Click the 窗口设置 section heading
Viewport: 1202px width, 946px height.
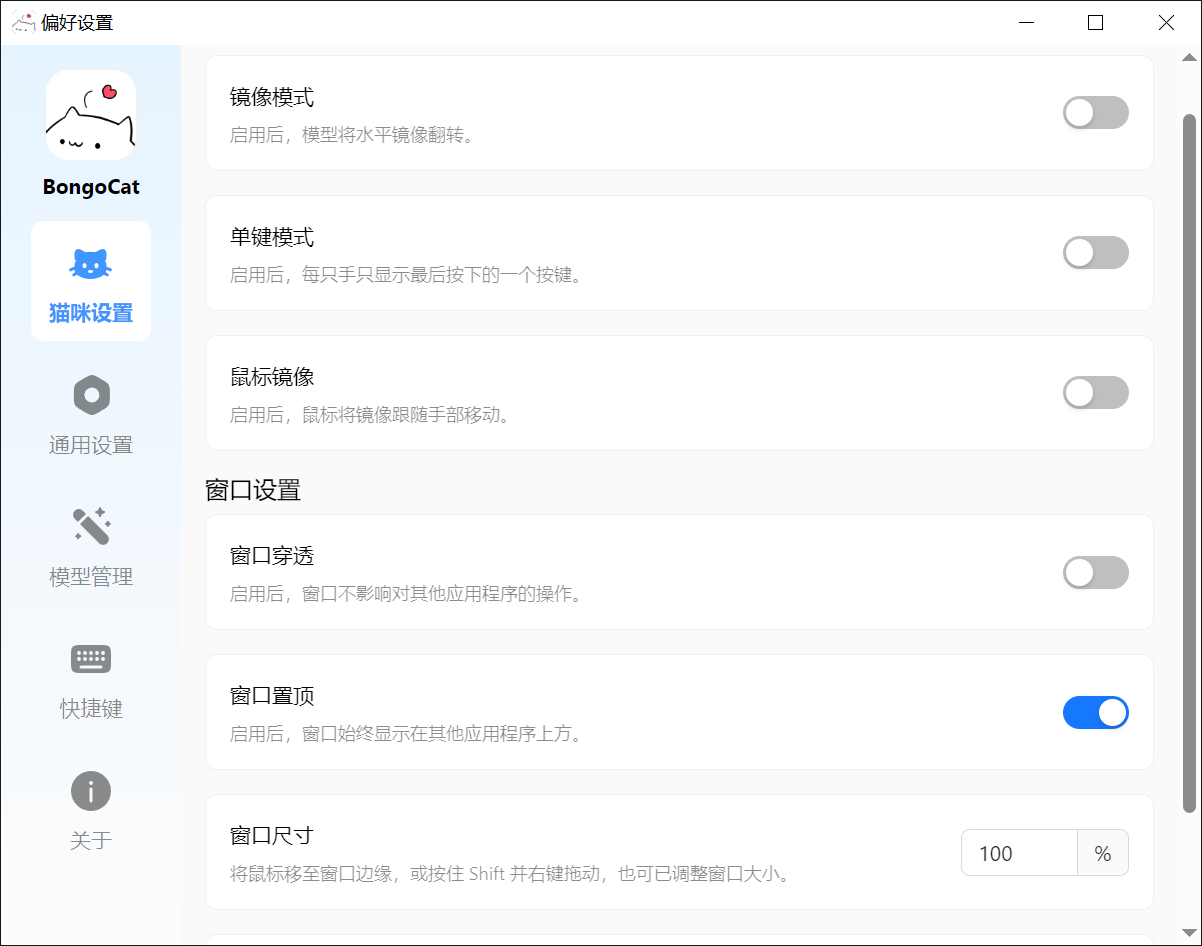coord(253,490)
